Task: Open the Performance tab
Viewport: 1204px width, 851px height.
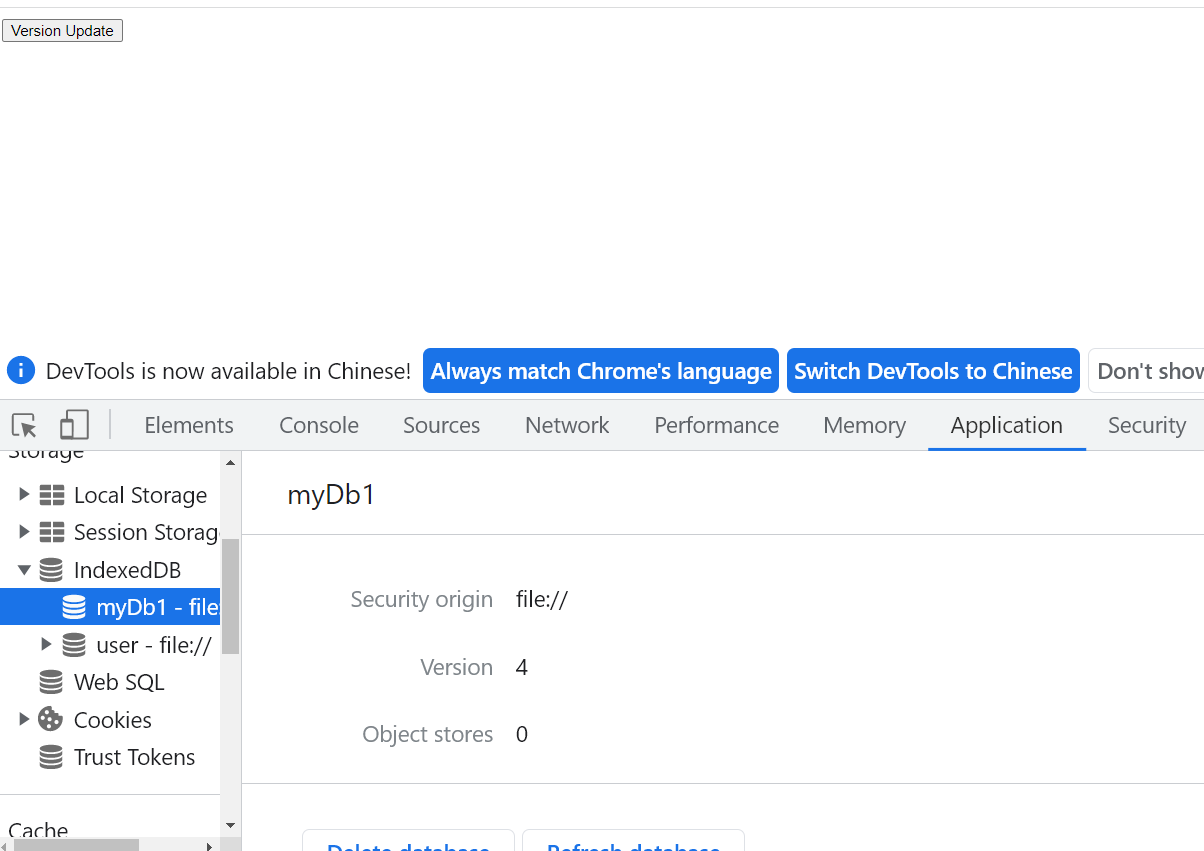Action: [x=716, y=425]
